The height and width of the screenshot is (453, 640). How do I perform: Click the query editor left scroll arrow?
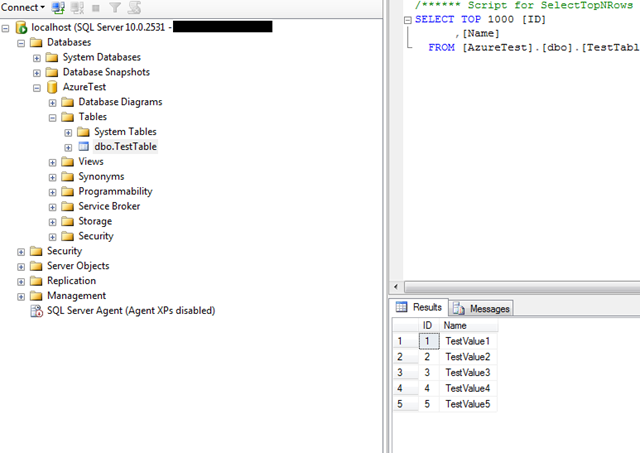tap(396, 286)
